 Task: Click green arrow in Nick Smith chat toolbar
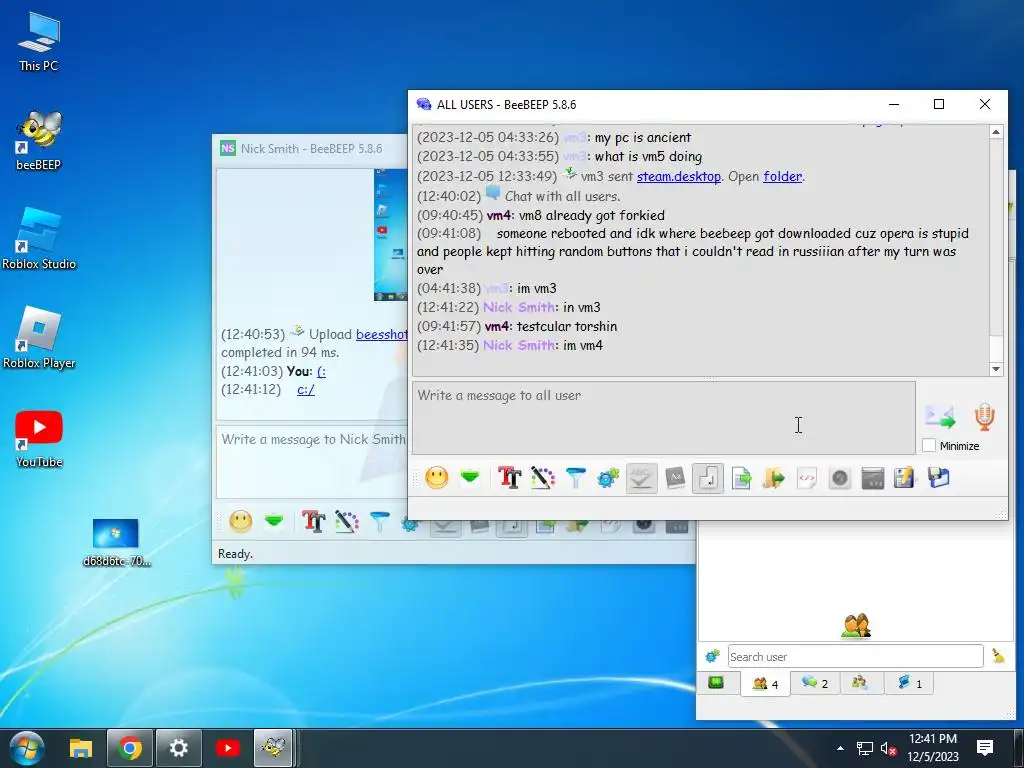274,521
